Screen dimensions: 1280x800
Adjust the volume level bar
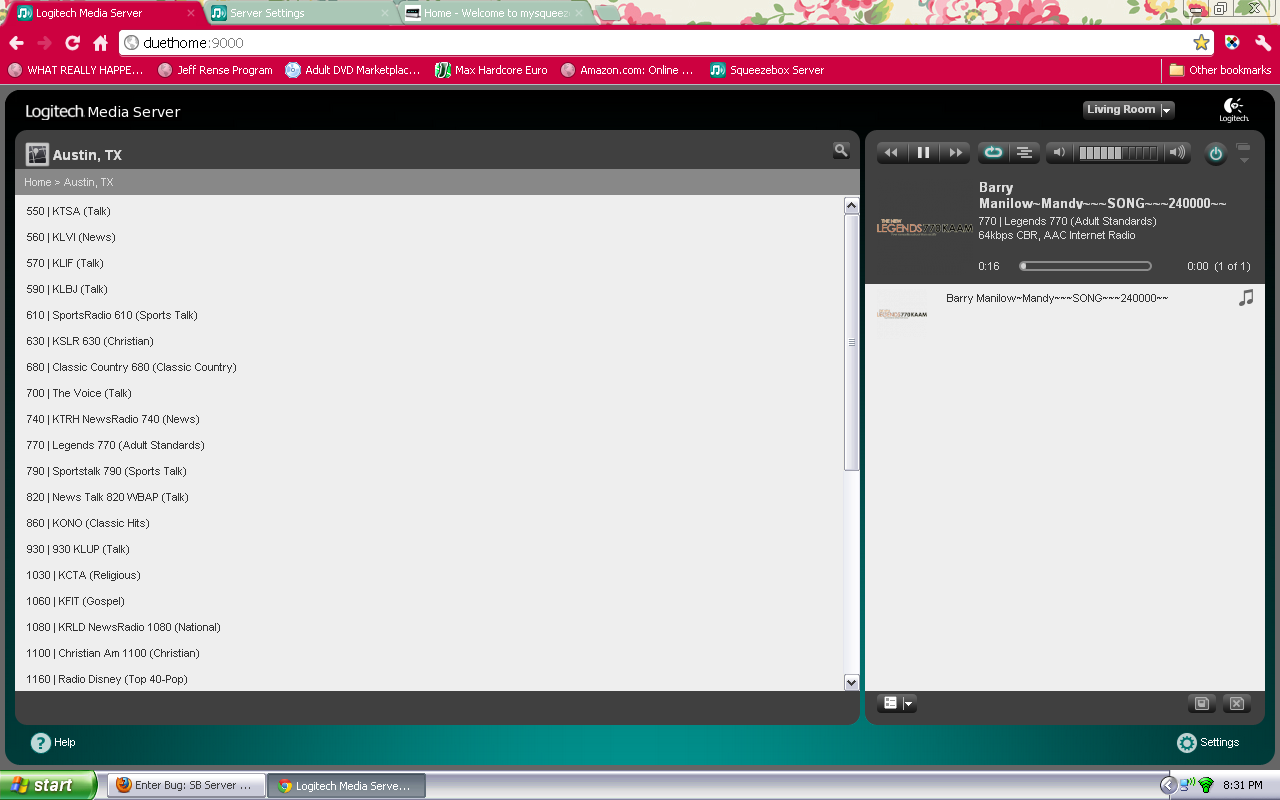coord(1117,153)
